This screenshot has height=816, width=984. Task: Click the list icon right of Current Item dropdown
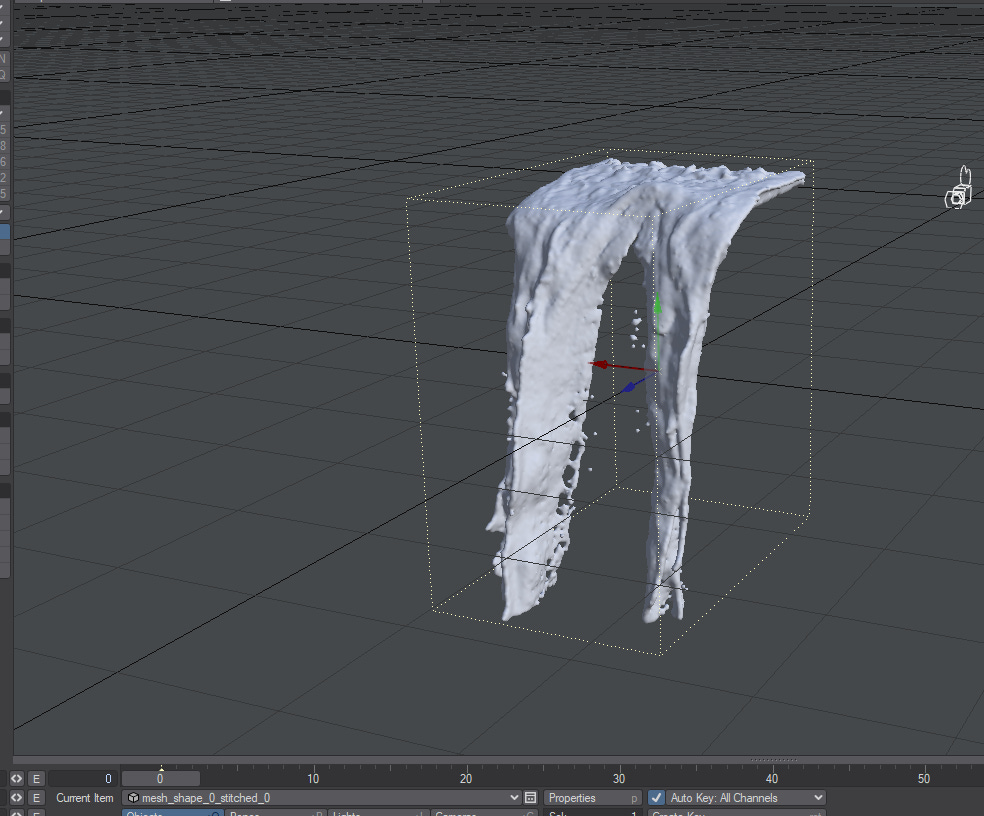(530, 797)
